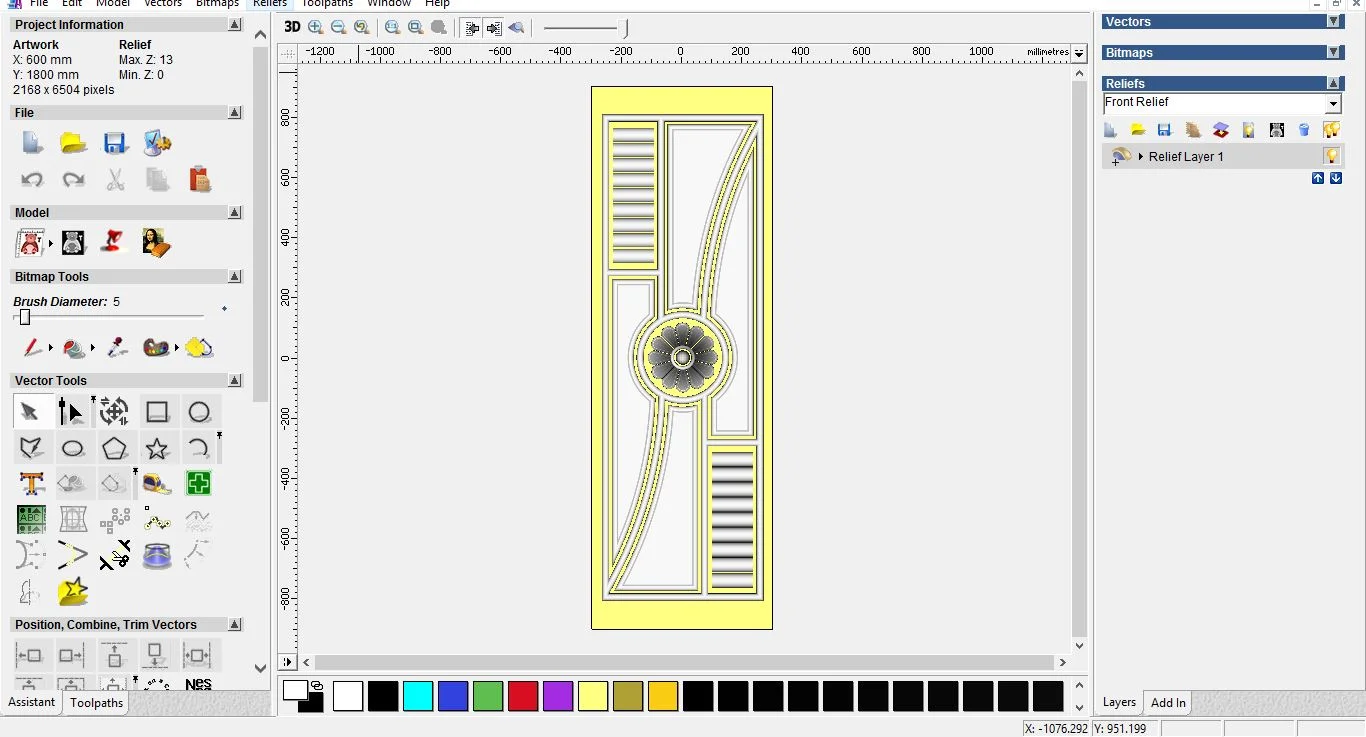Screen dimensions: 1366x737
Task: Toggle visibility bulb of Relief Layer 1
Action: tap(1331, 156)
